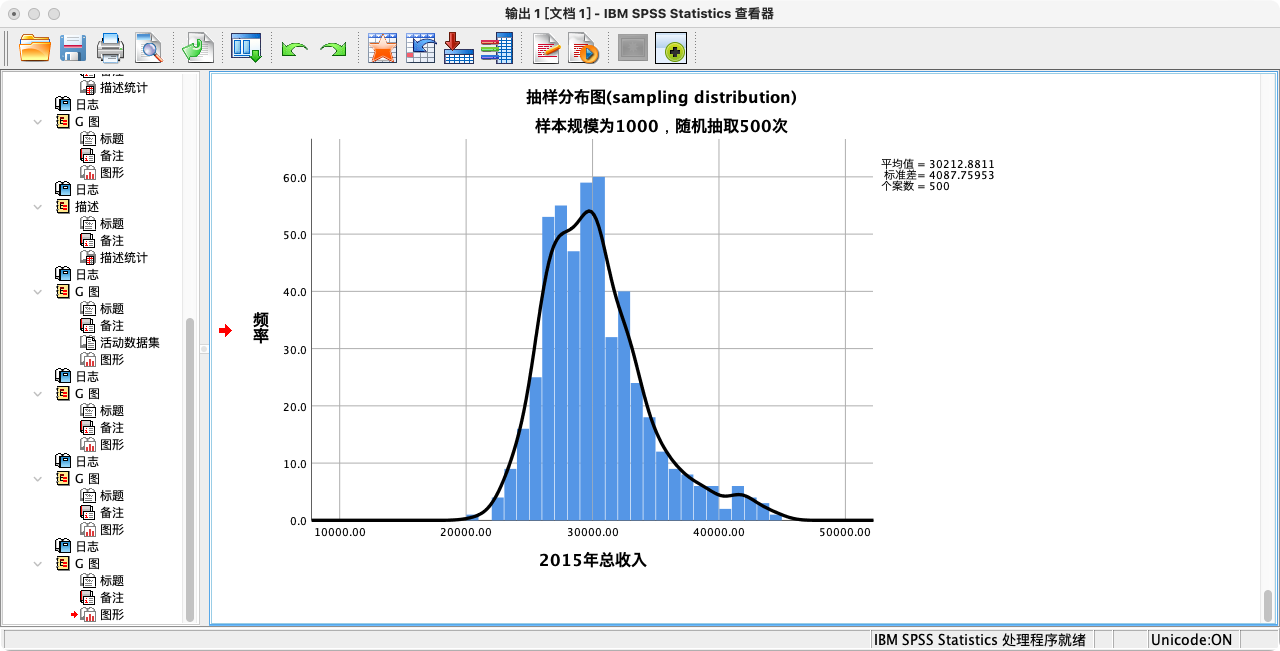1280x651 pixels.
Task: Go to Variable via red down-arrow icon
Action: [x=458, y=48]
